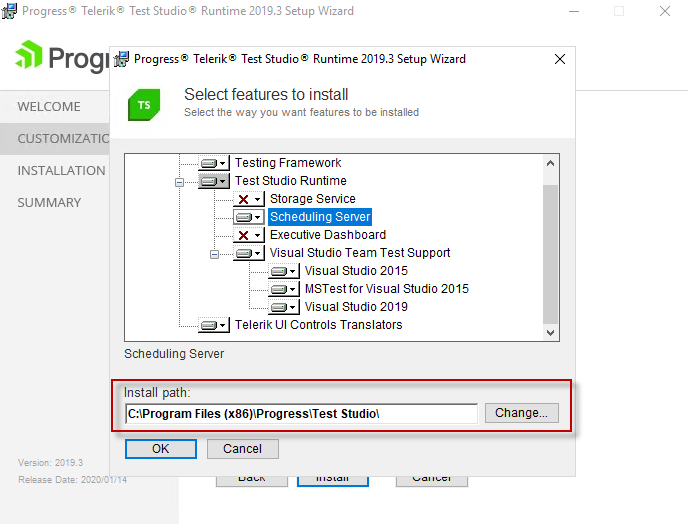Go to SUMMARY step in sidebar
This screenshot has height=524, width=688.
click(x=49, y=203)
